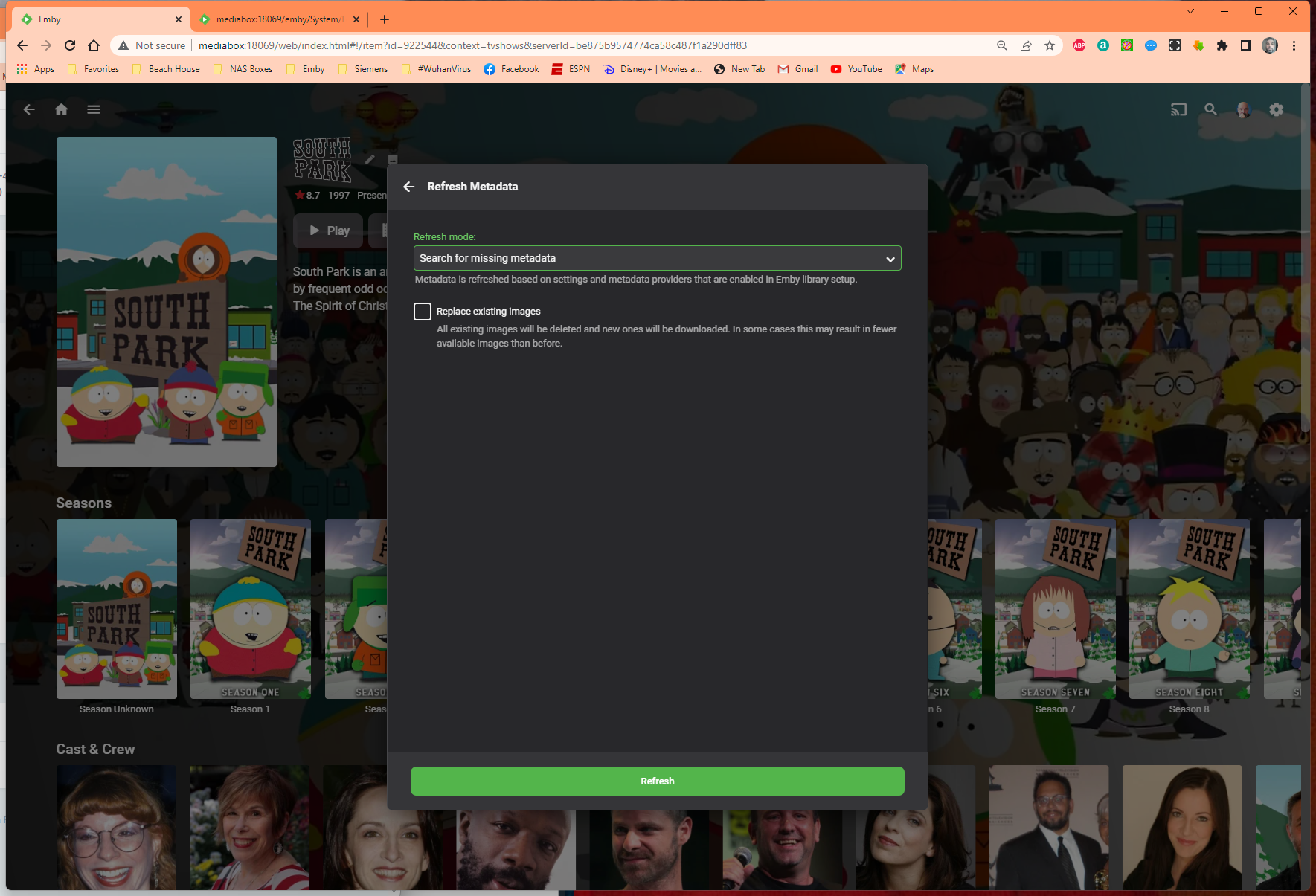The height and width of the screenshot is (896, 1316).
Task: Open the teal 'a' extension icon
Action: [1103, 45]
